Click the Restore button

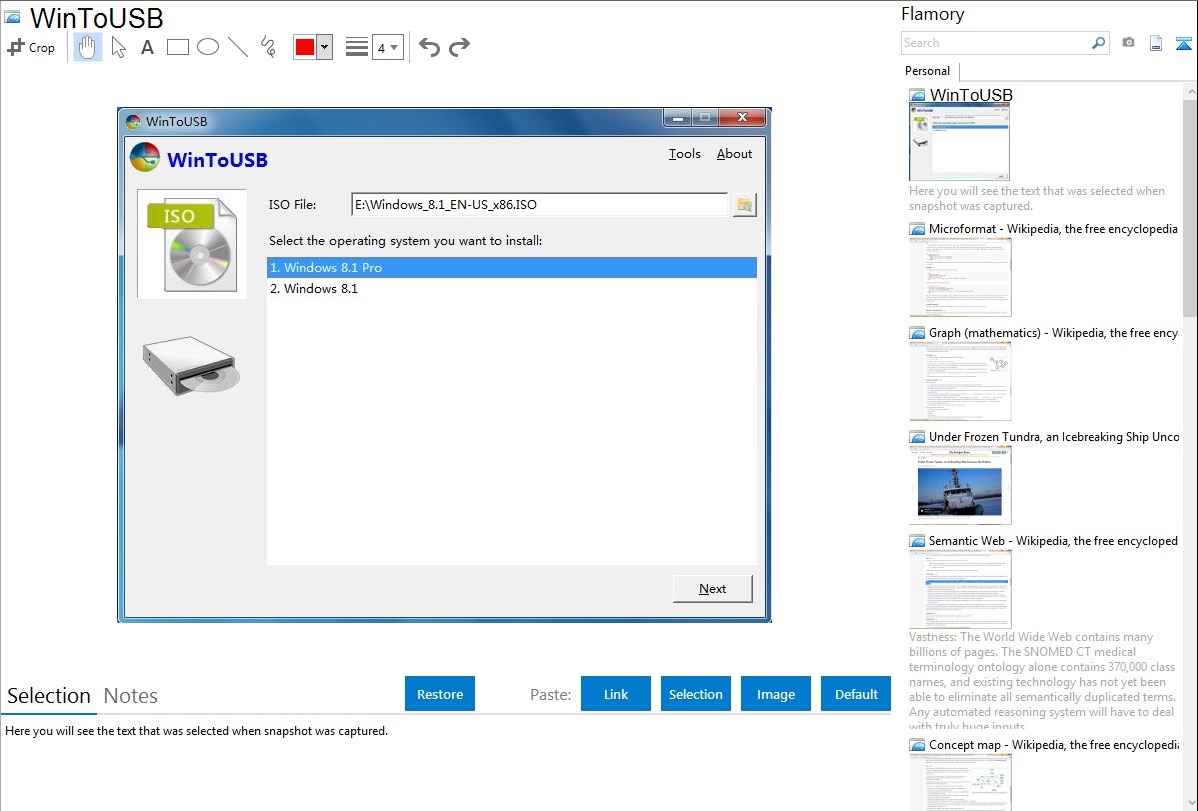(440, 694)
